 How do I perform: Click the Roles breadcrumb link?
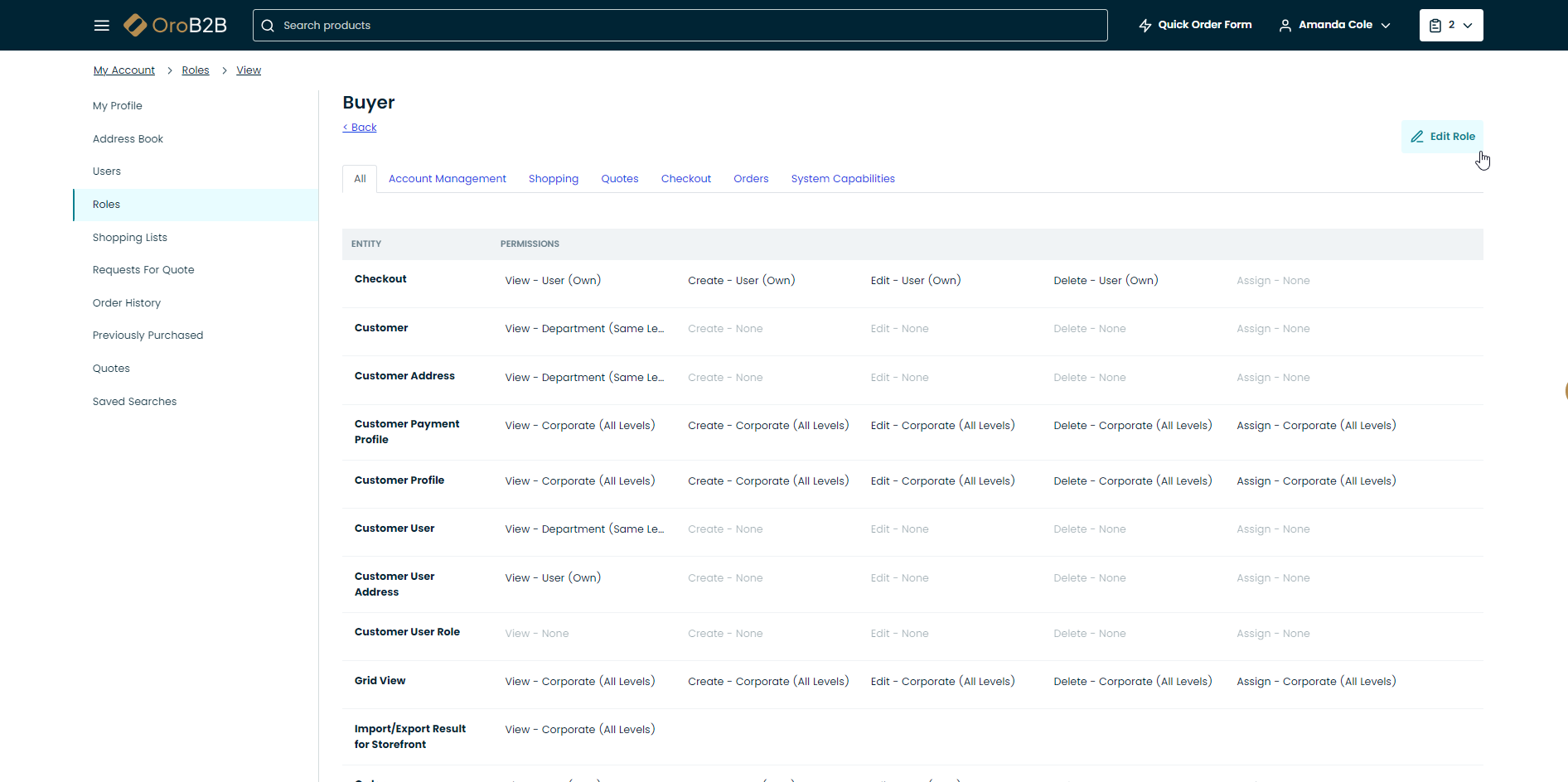click(196, 70)
